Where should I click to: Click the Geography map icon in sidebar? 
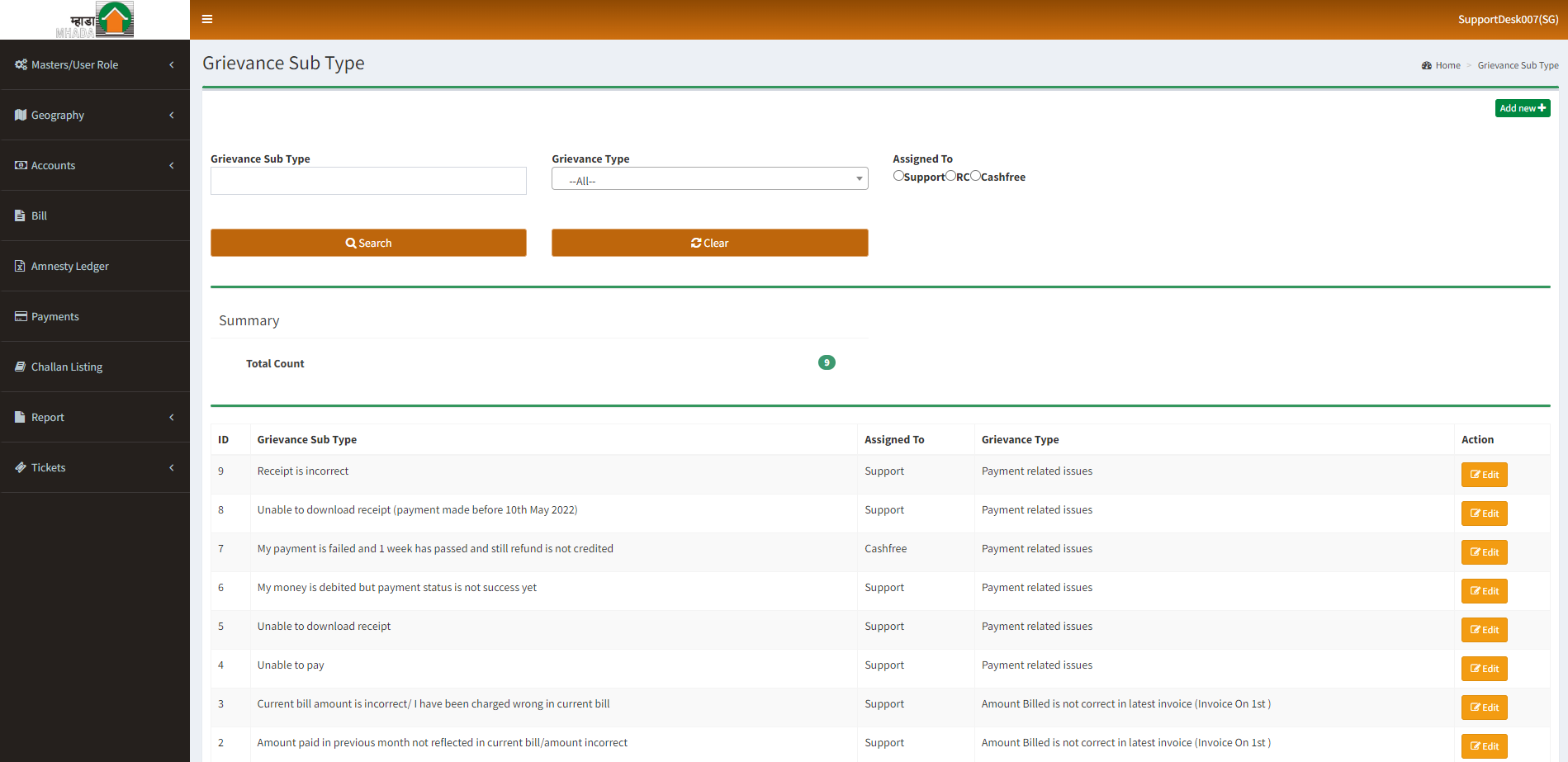point(21,115)
